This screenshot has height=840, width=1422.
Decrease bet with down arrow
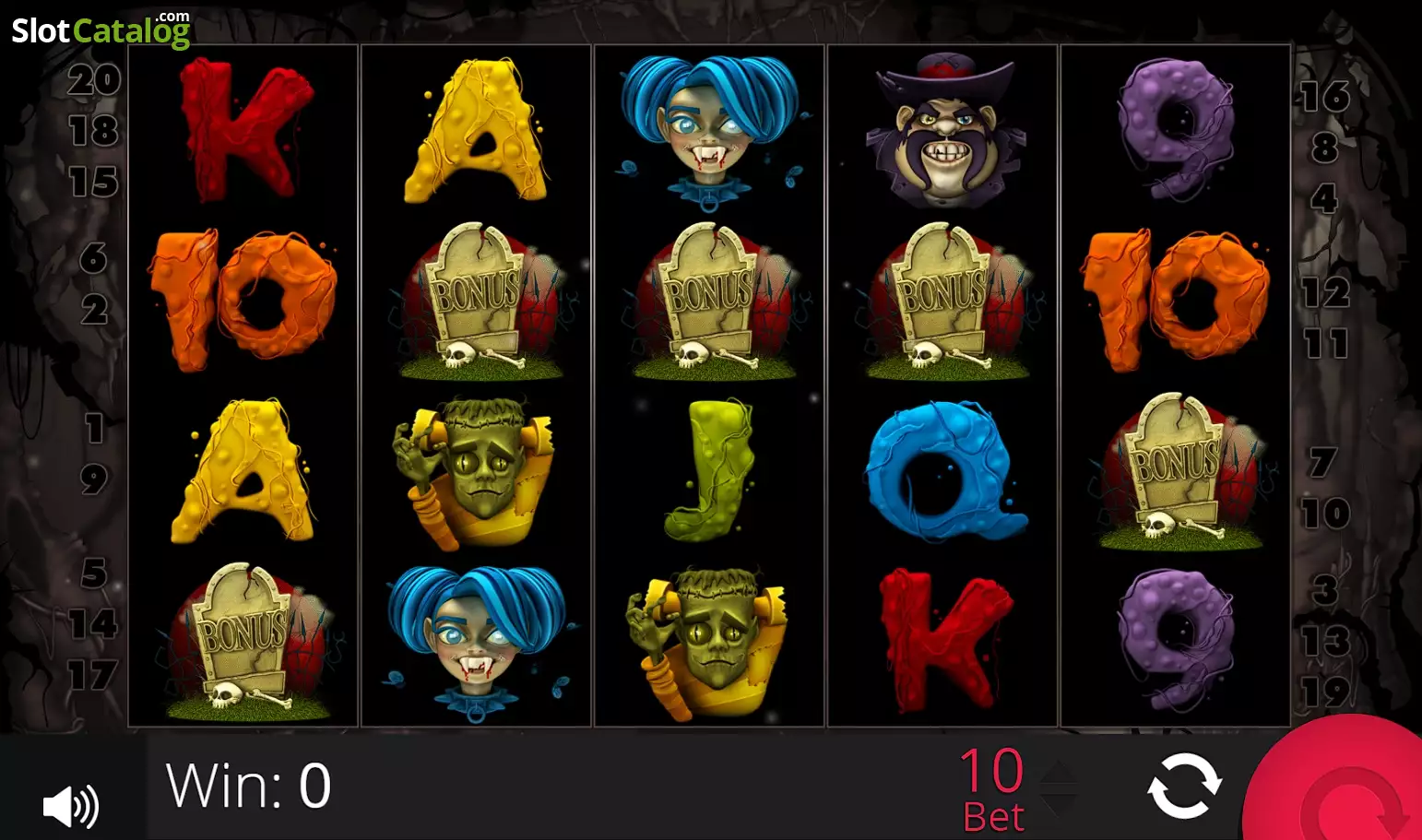coord(1059,802)
